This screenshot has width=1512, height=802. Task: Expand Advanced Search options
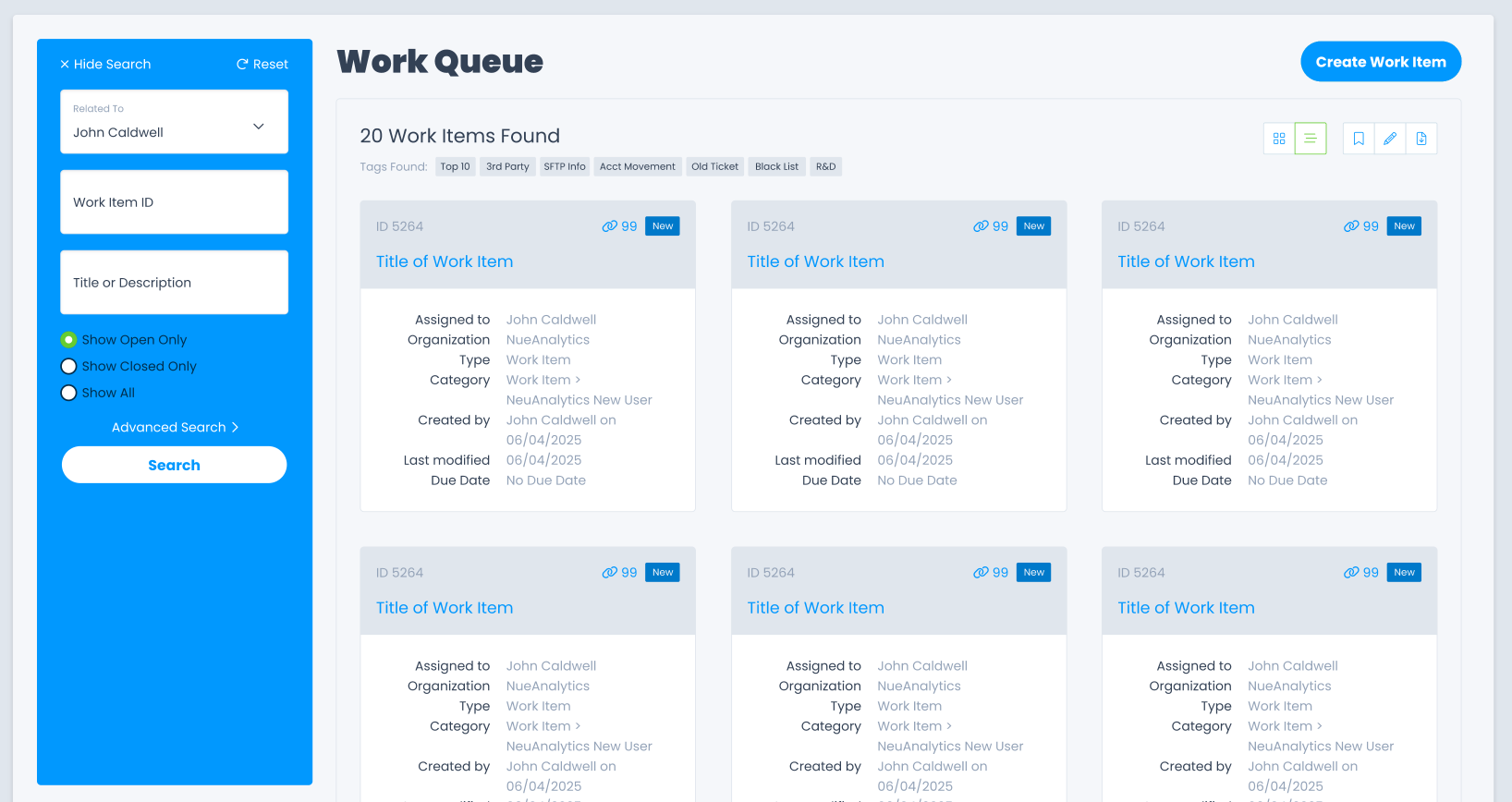tap(175, 428)
